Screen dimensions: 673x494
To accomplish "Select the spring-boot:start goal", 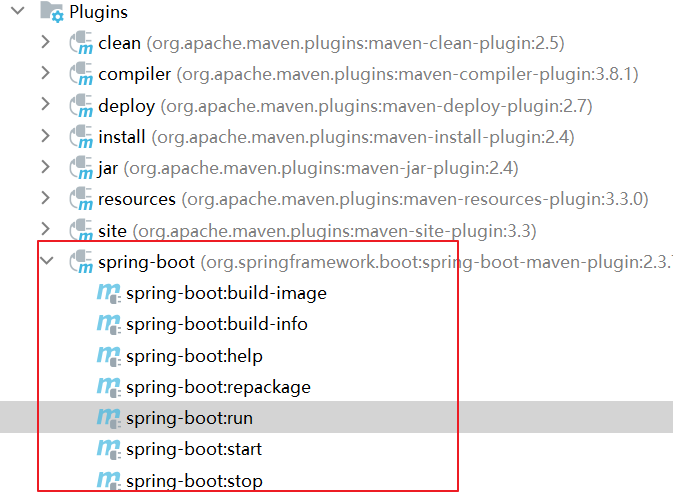I will 194,449.
